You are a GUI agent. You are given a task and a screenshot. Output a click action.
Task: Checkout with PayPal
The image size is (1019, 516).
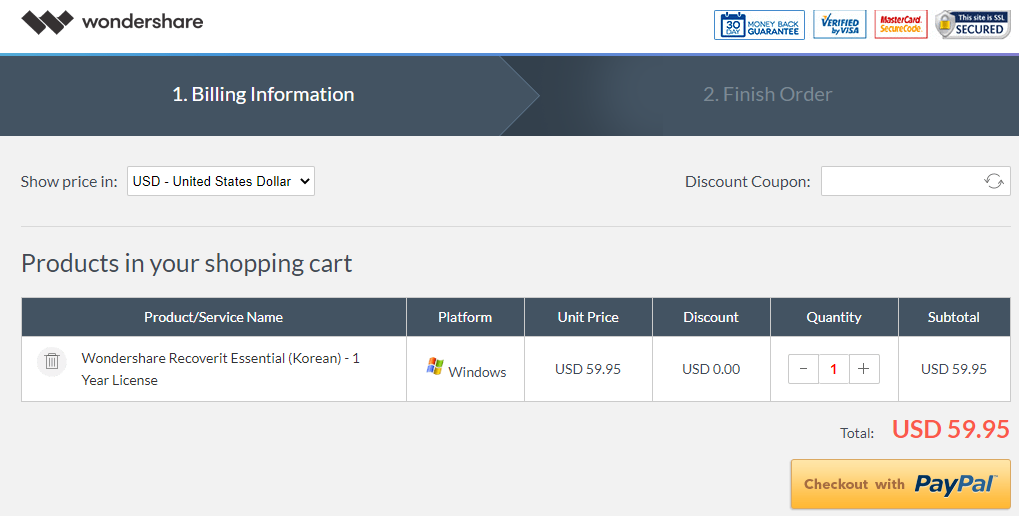click(900, 484)
